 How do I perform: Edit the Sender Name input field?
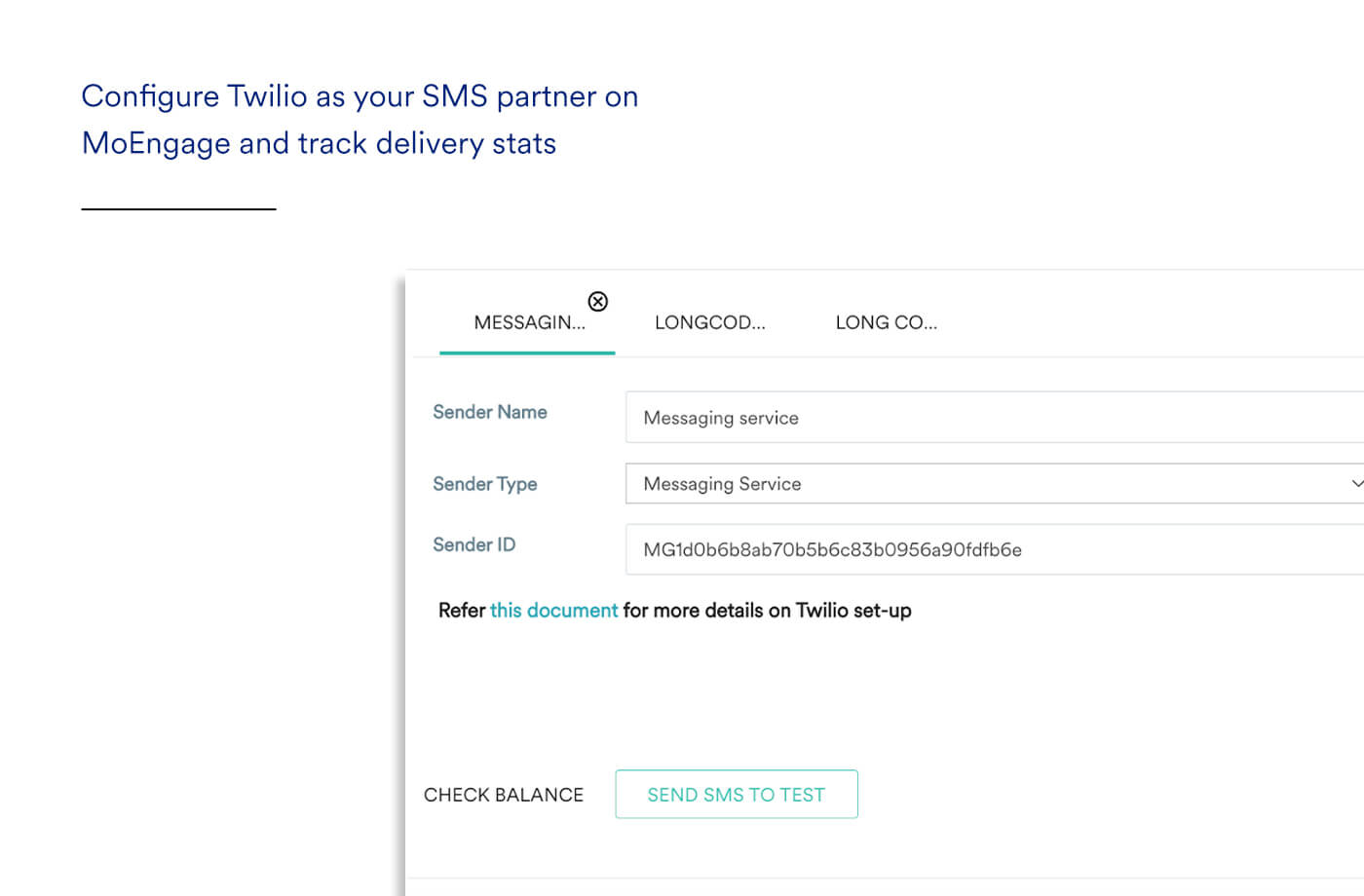coord(995,417)
